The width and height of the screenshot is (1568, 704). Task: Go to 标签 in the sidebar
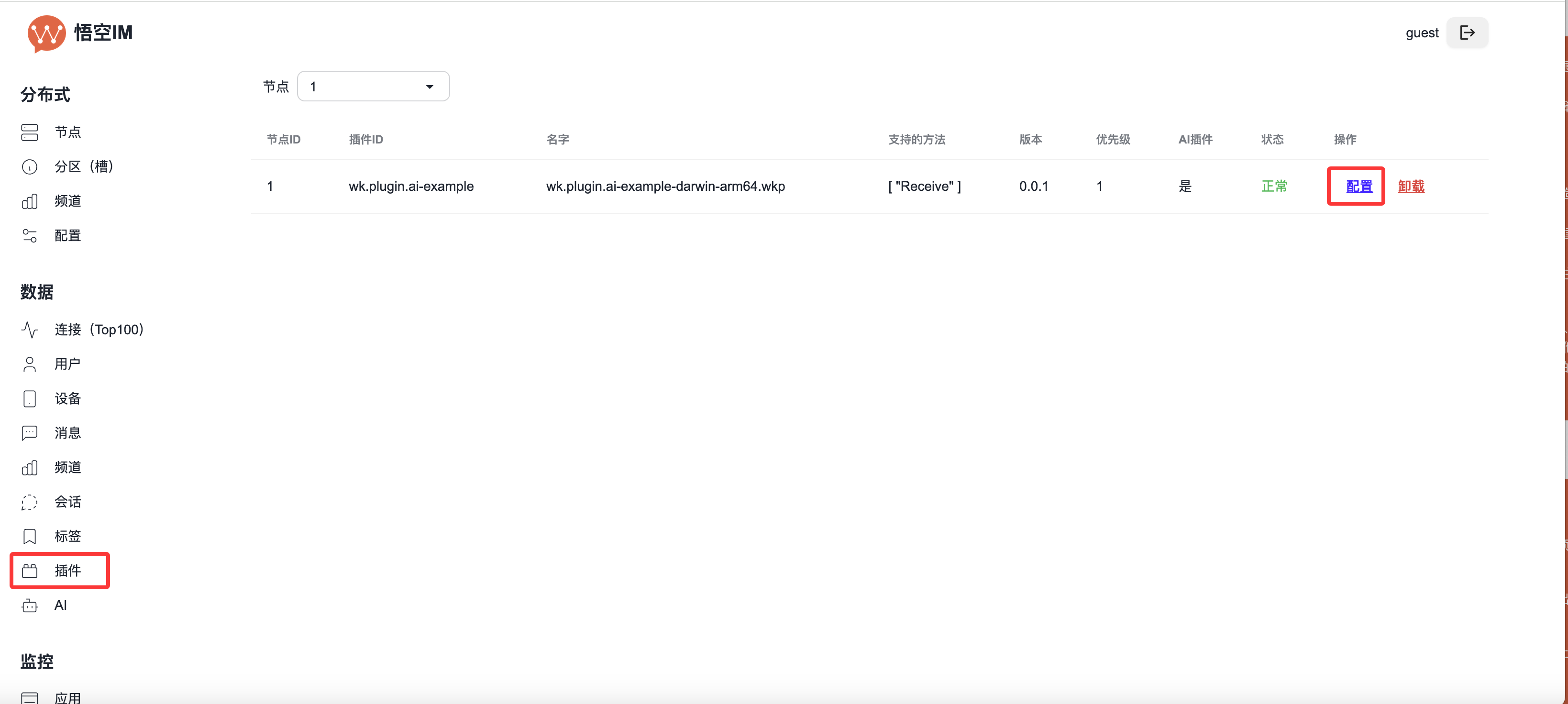pyautogui.click(x=67, y=536)
